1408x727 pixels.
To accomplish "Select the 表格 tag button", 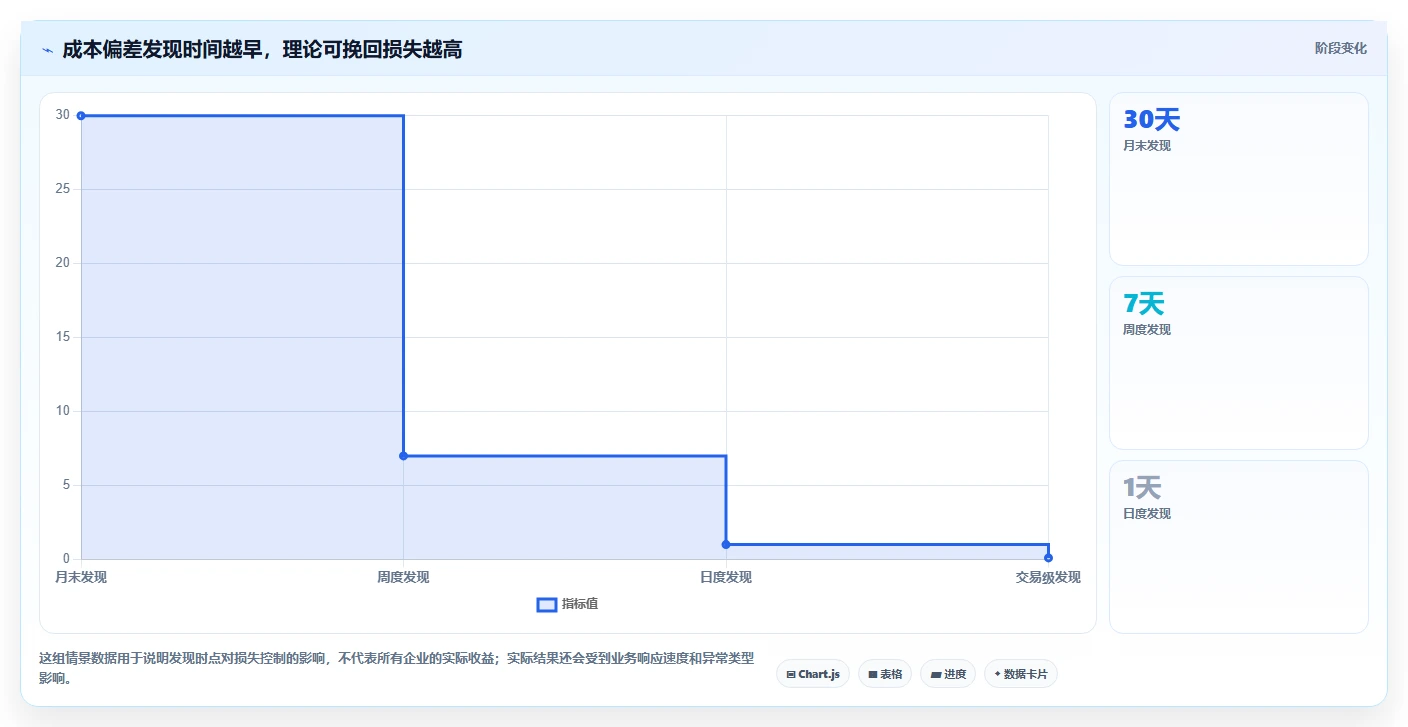I will 885,674.
